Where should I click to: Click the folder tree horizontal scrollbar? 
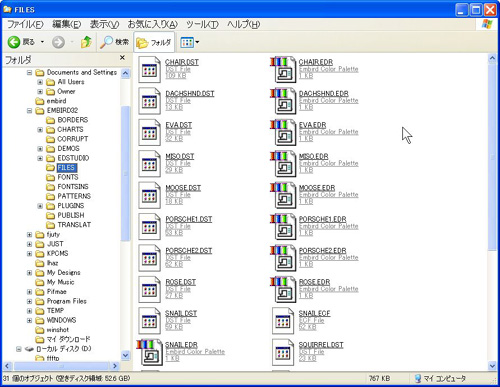[61, 366]
